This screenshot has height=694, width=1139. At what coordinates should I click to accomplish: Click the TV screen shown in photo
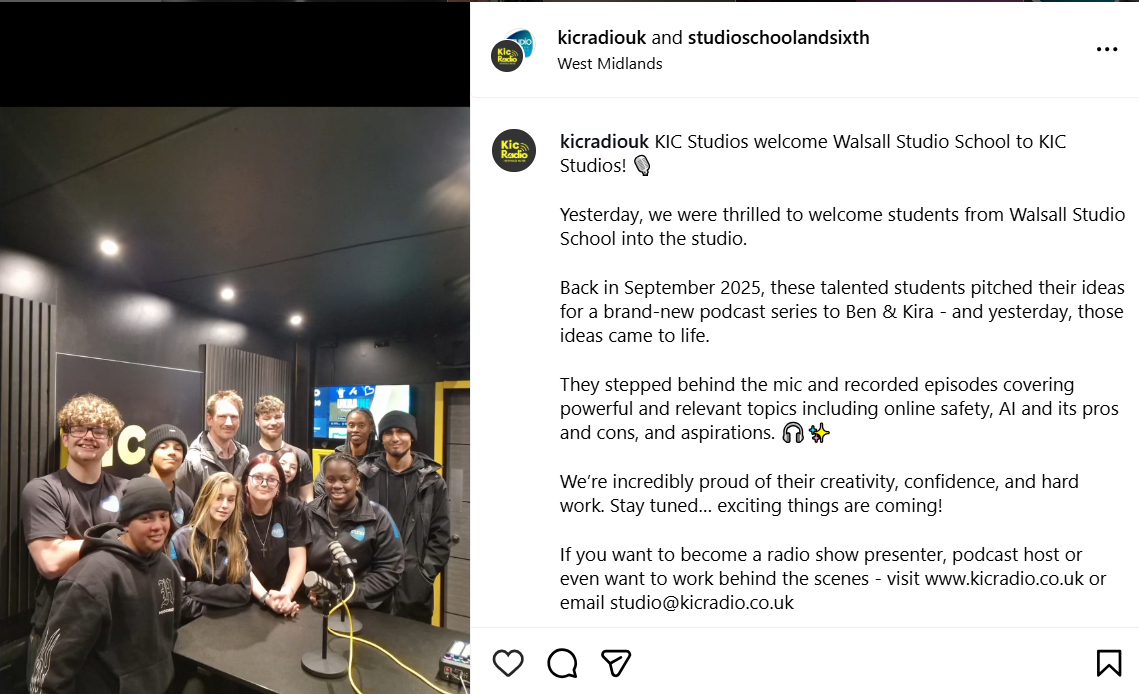pyautogui.click(x=363, y=411)
